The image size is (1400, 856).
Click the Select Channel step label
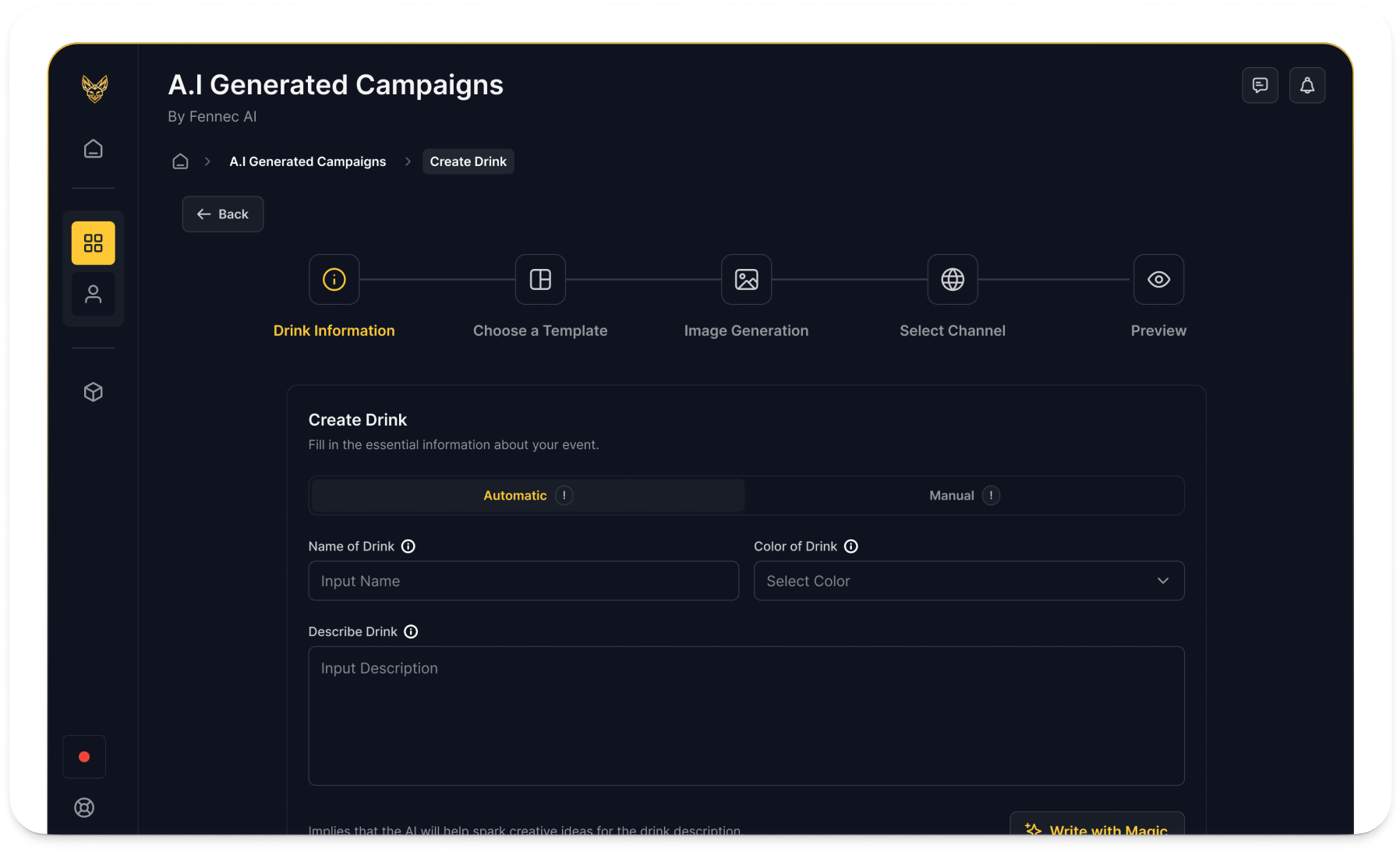click(x=953, y=331)
